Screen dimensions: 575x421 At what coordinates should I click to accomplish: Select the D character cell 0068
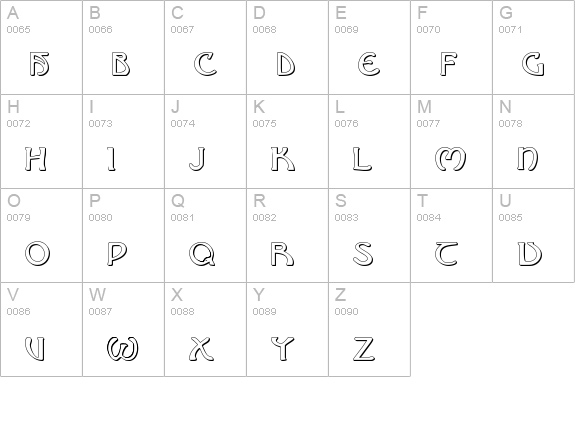(288, 47)
